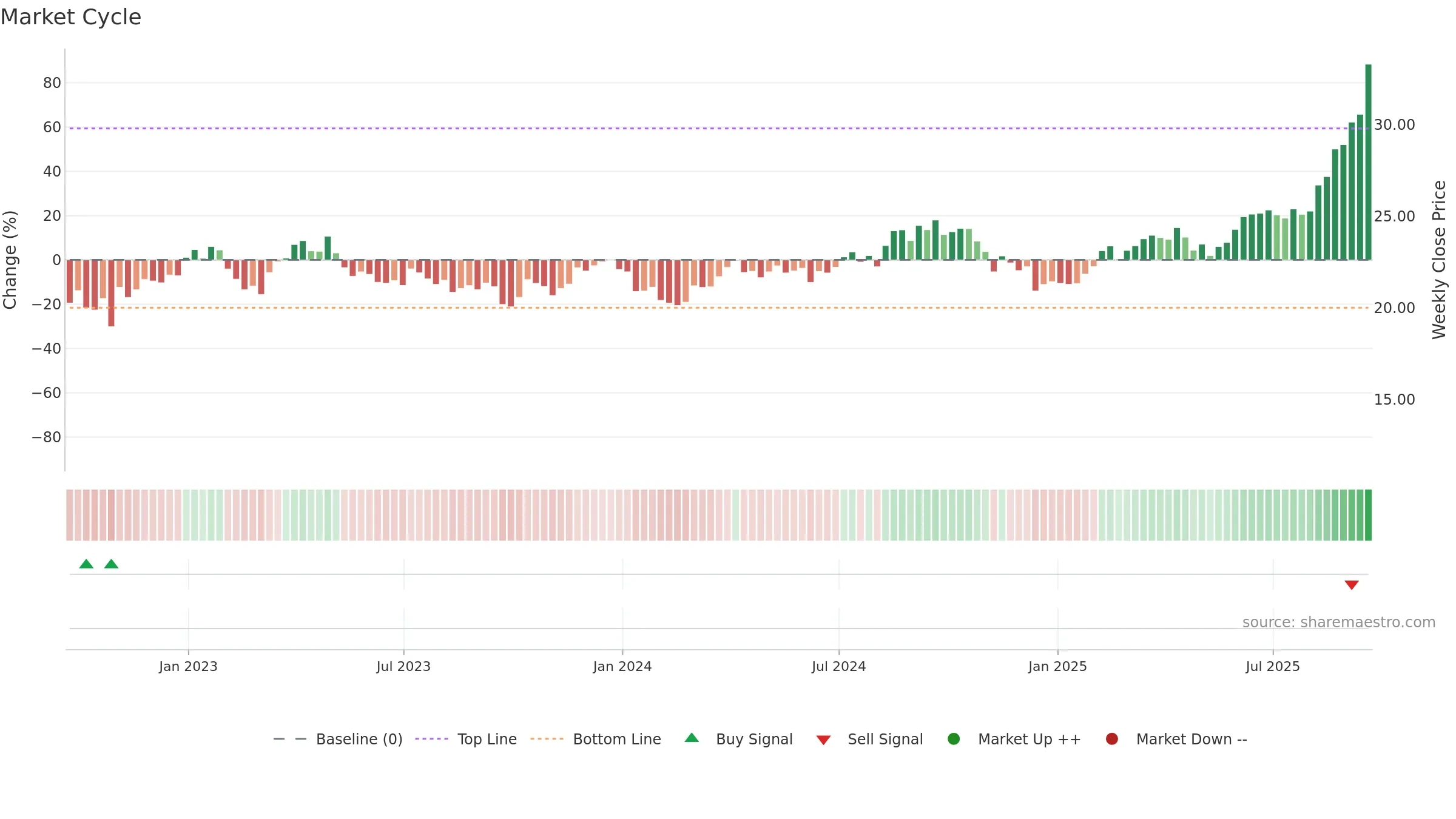Screen dimensions: 1456x819
Task: Click the Market Cycle chart title
Action: pyautogui.click(x=71, y=17)
